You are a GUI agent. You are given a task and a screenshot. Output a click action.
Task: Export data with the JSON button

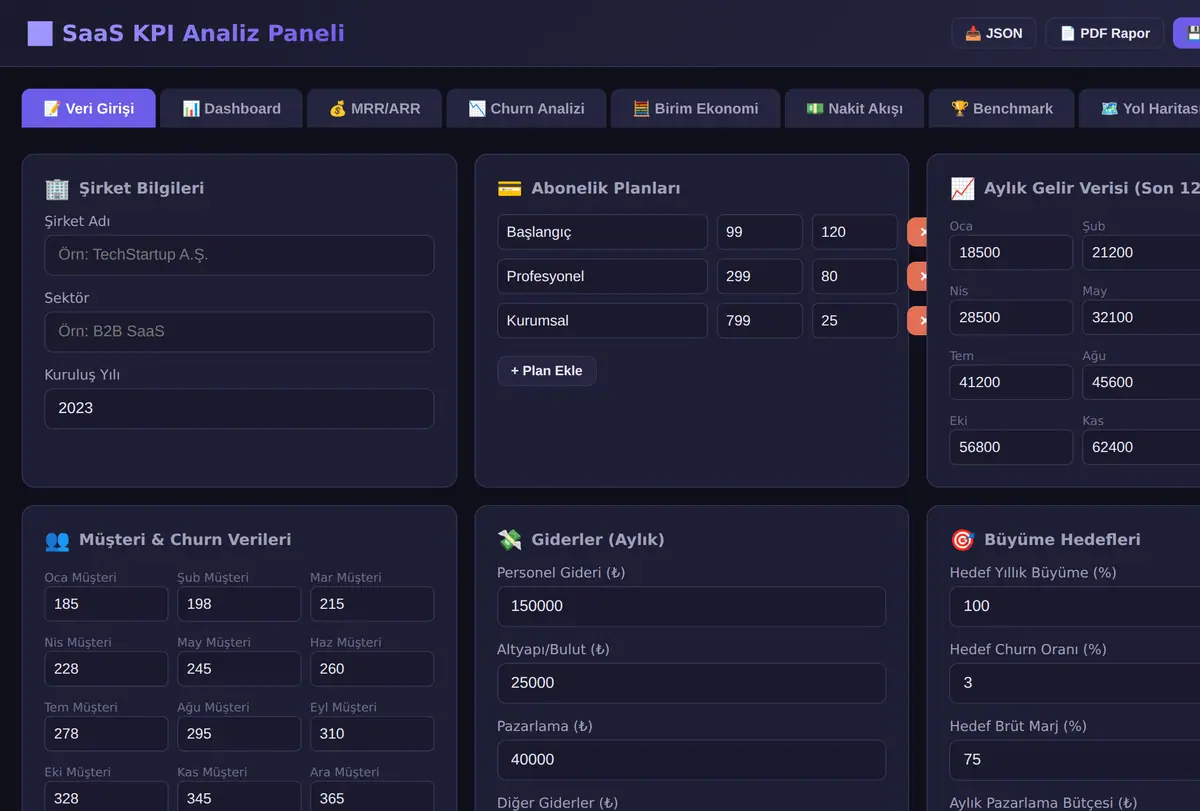[993, 33]
